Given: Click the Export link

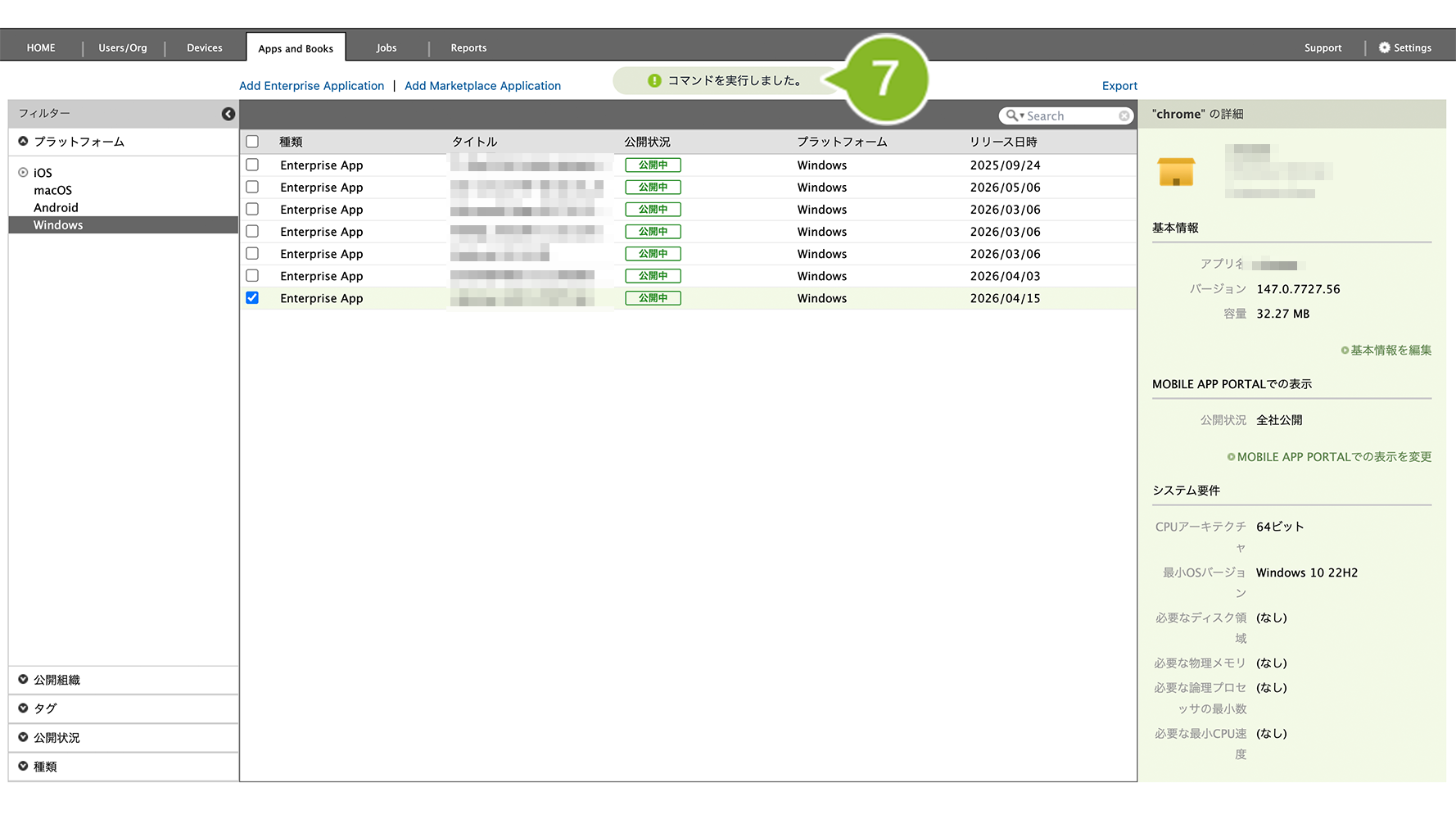Looking at the screenshot, I should tap(1119, 85).
